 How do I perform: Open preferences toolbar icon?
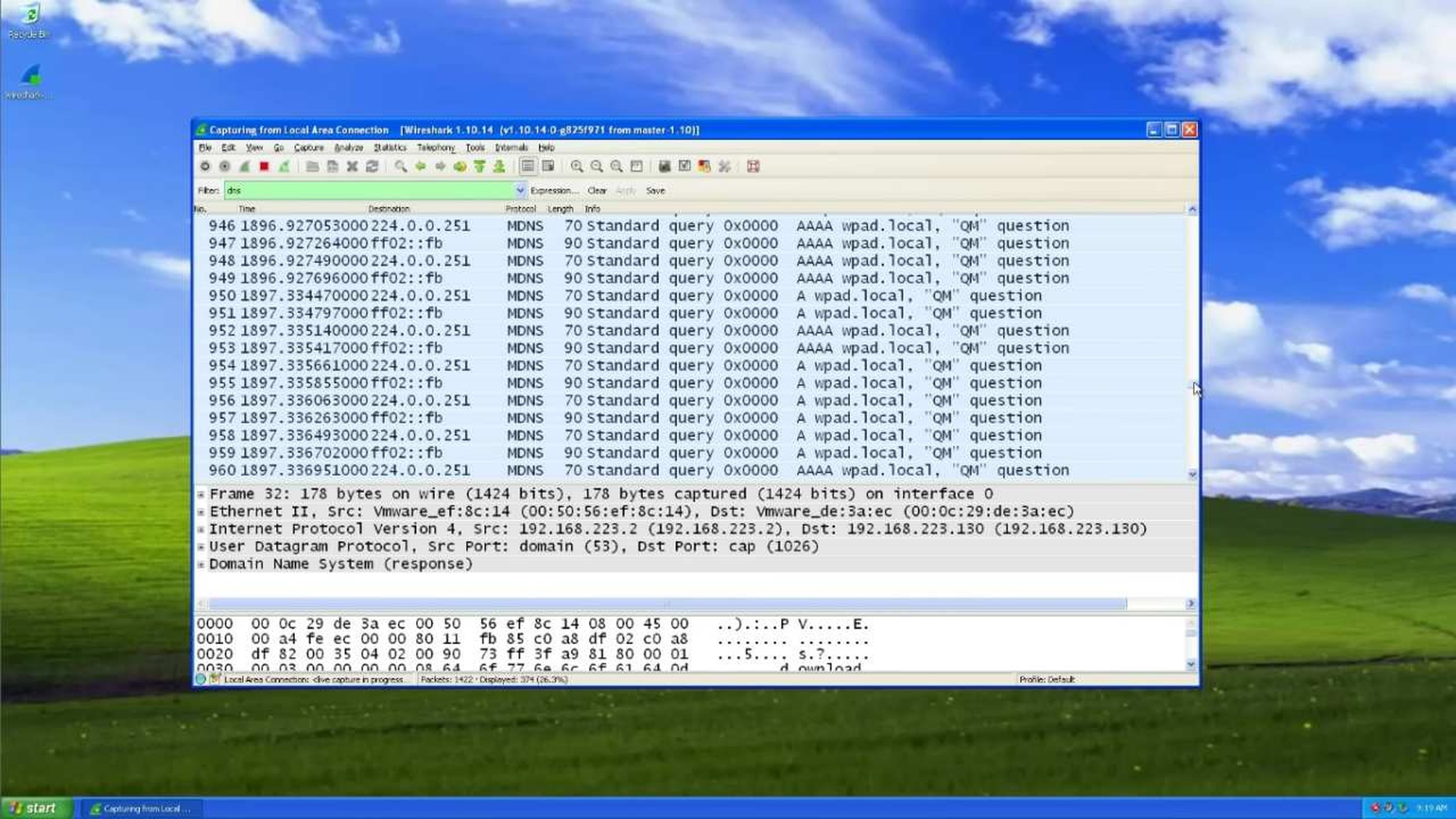click(x=725, y=166)
